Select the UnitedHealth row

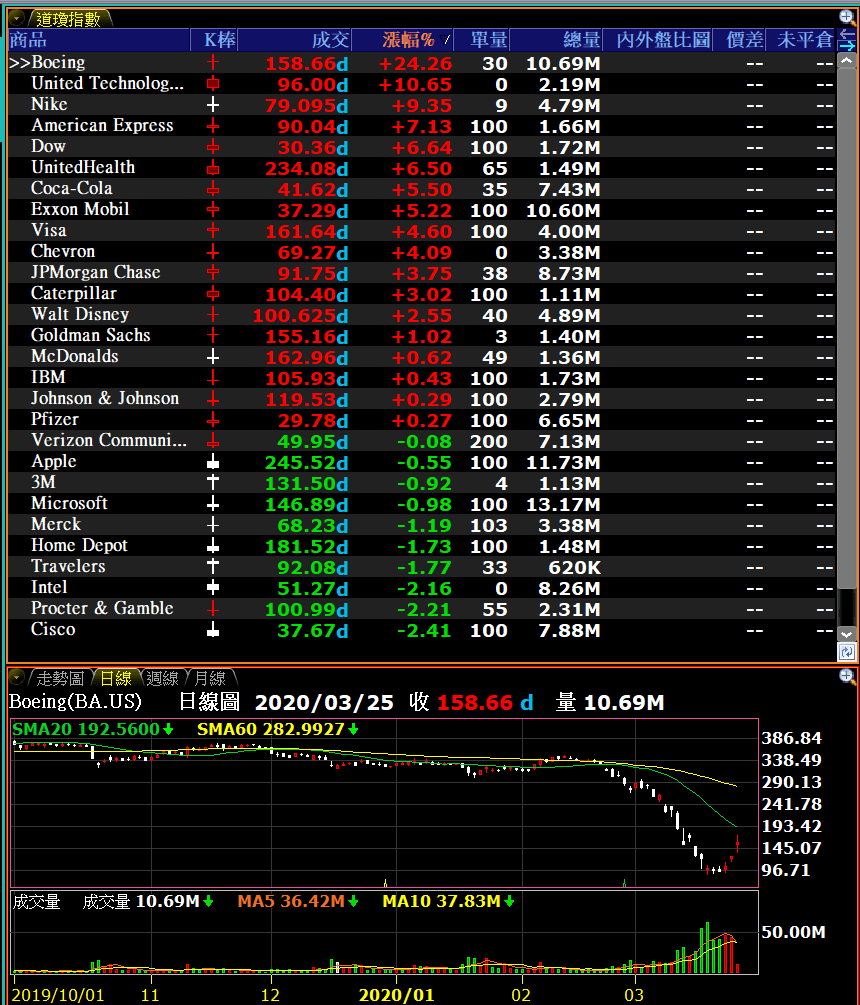coord(422,168)
